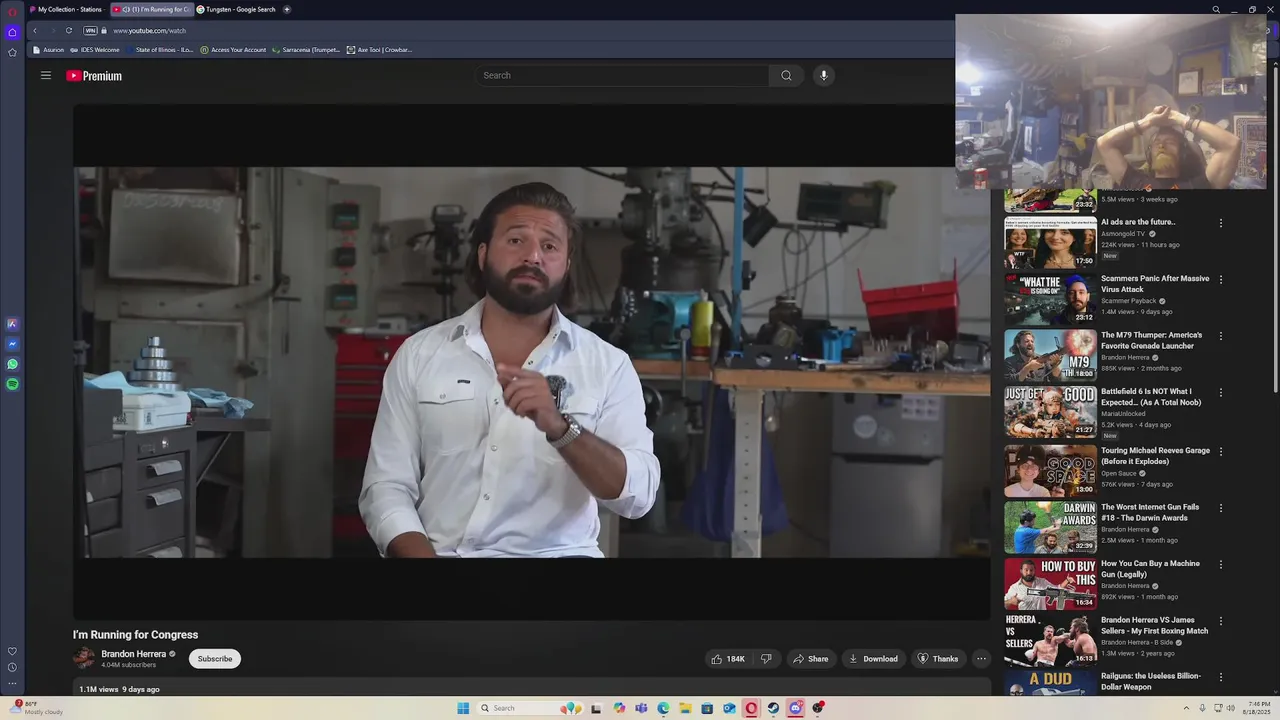Open Messenger in Opera sidebar
This screenshot has width=1280, height=720.
[12, 344]
